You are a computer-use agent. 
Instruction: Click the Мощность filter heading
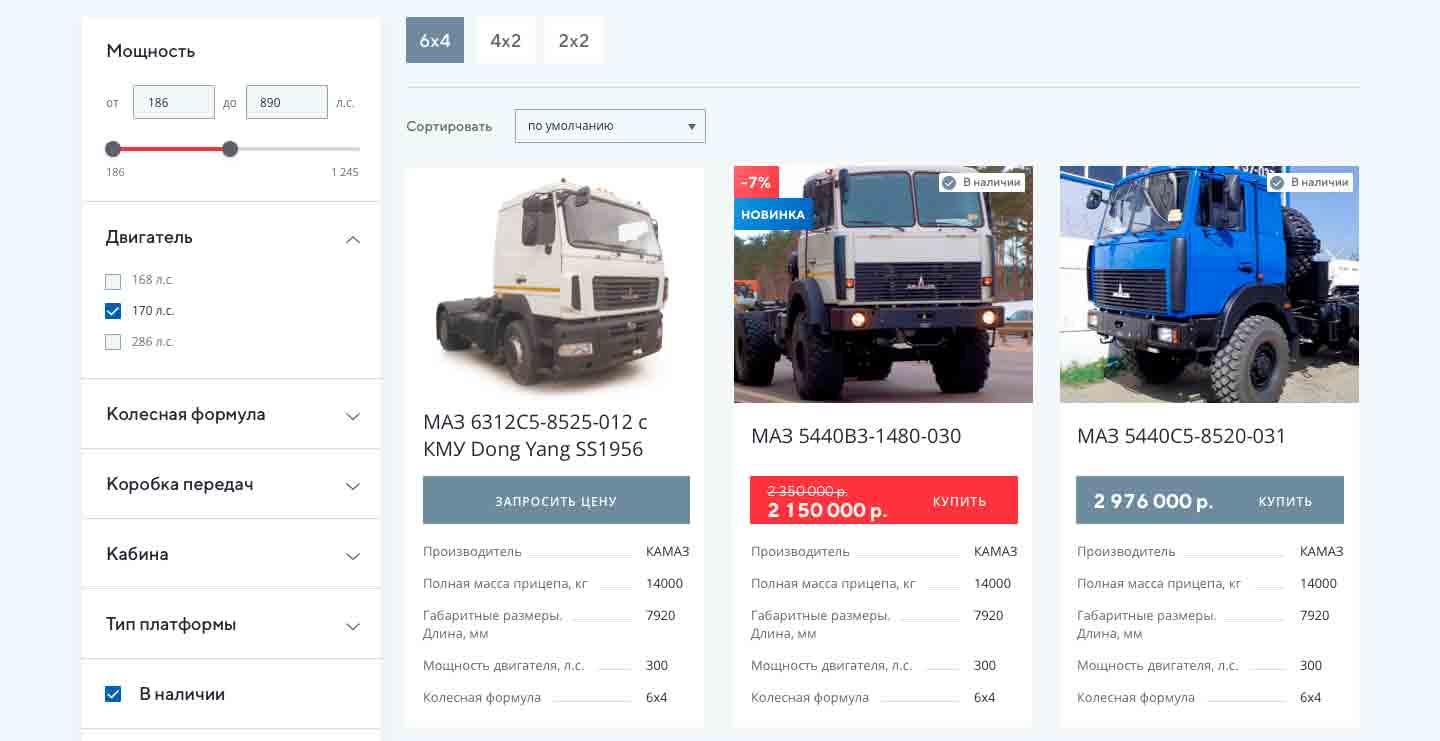[151, 51]
